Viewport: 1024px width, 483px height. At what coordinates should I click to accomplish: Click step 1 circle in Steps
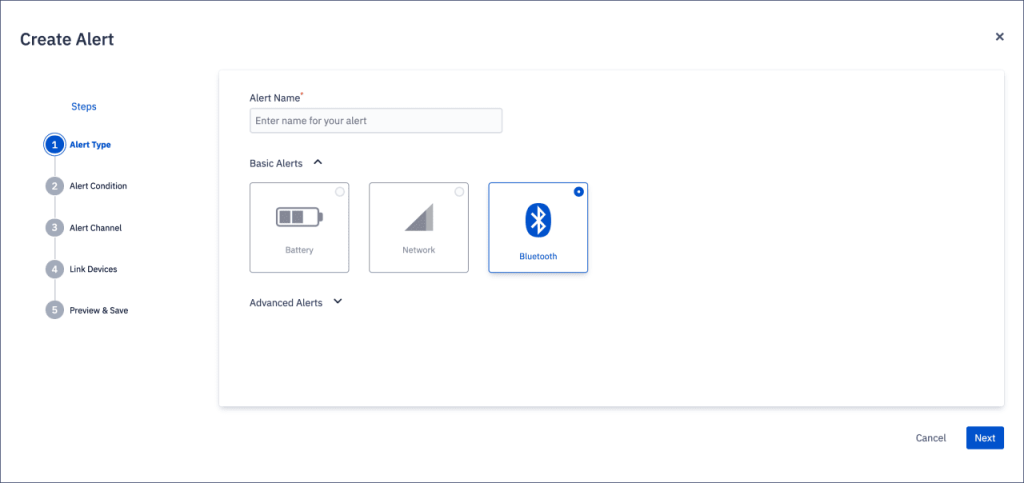coord(54,145)
